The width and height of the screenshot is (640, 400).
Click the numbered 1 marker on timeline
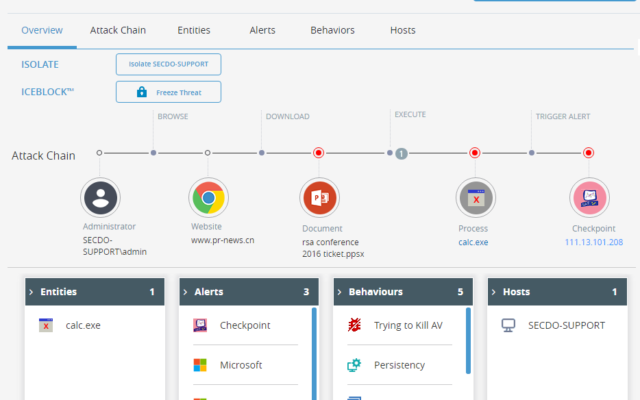(x=401, y=153)
